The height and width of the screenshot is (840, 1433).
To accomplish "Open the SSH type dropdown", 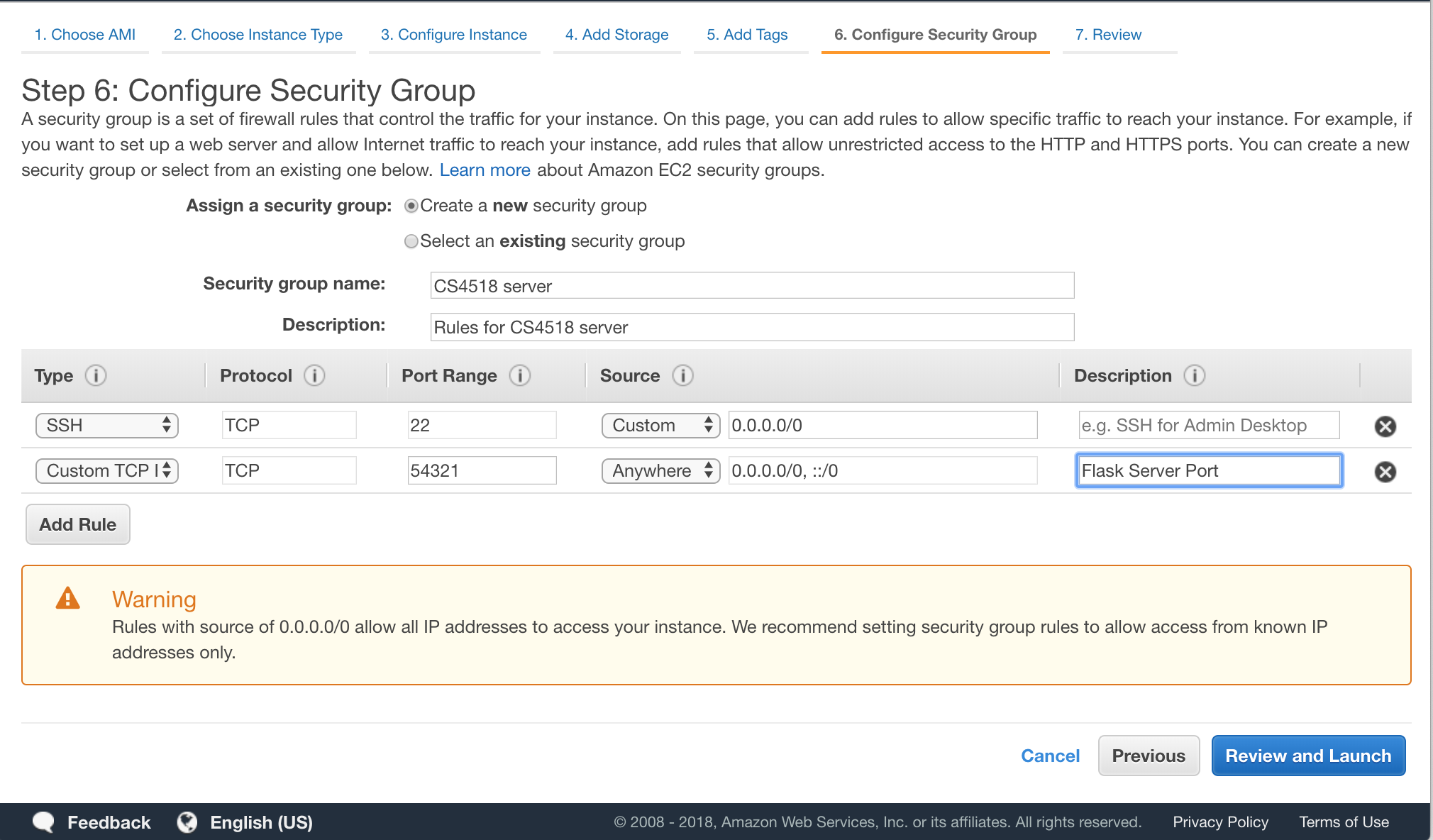I will point(106,426).
